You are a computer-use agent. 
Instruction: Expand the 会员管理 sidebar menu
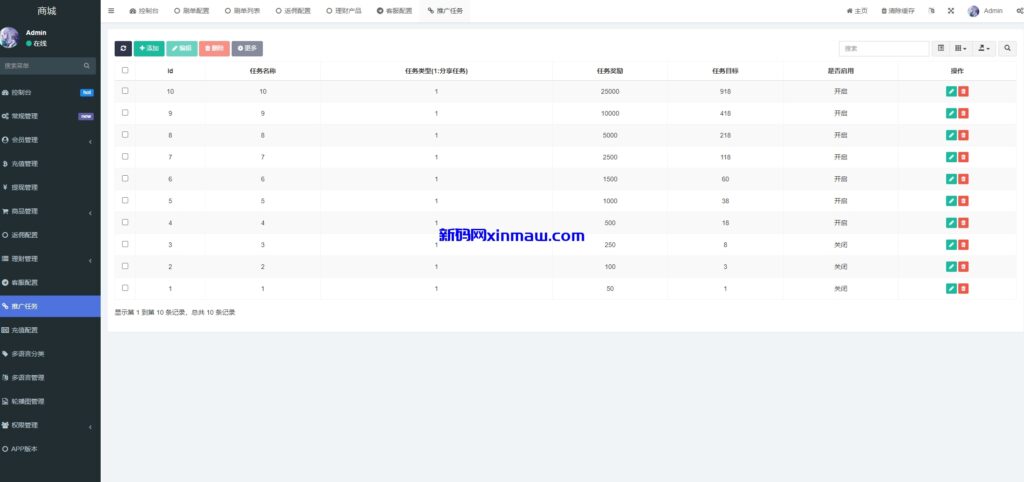[x=50, y=140]
